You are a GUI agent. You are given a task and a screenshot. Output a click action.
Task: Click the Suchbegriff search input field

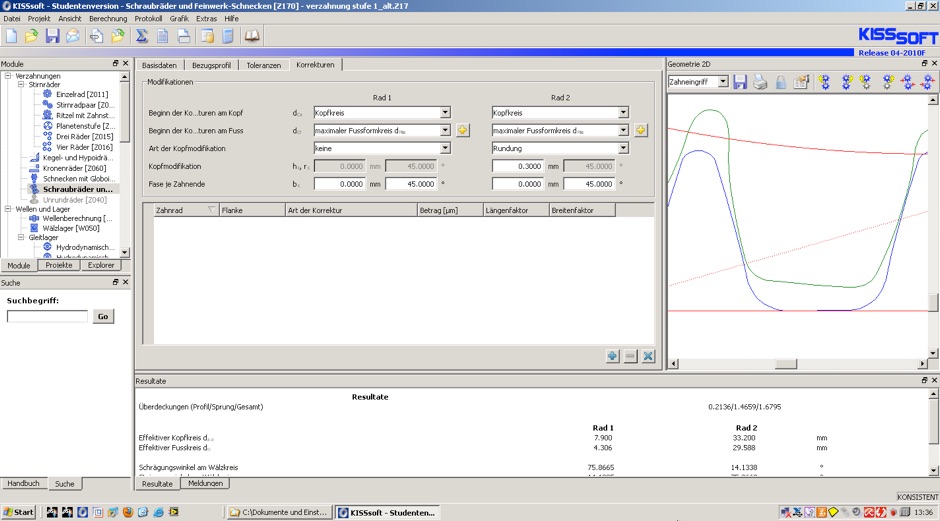[x=47, y=317]
